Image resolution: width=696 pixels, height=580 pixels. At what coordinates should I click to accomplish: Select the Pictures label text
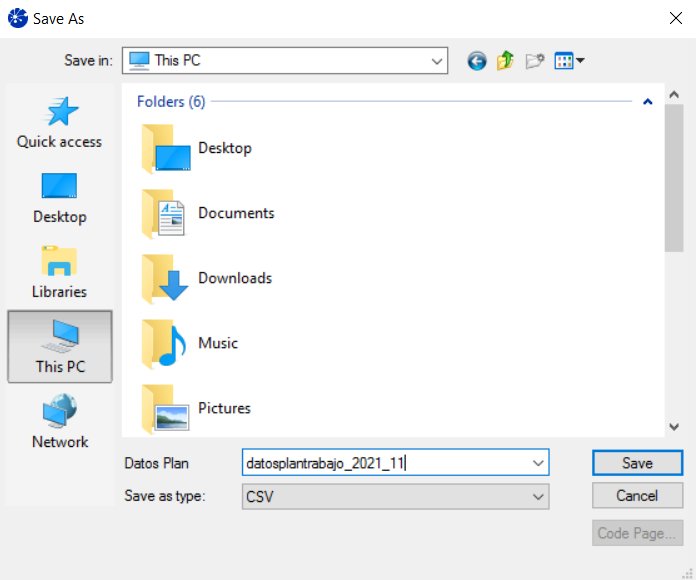click(x=224, y=408)
